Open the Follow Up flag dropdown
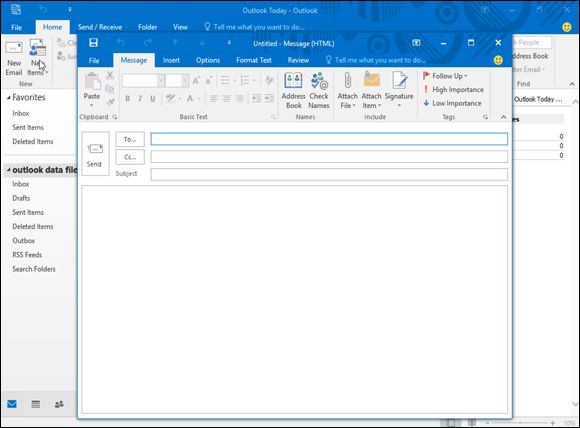 coord(445,76)
